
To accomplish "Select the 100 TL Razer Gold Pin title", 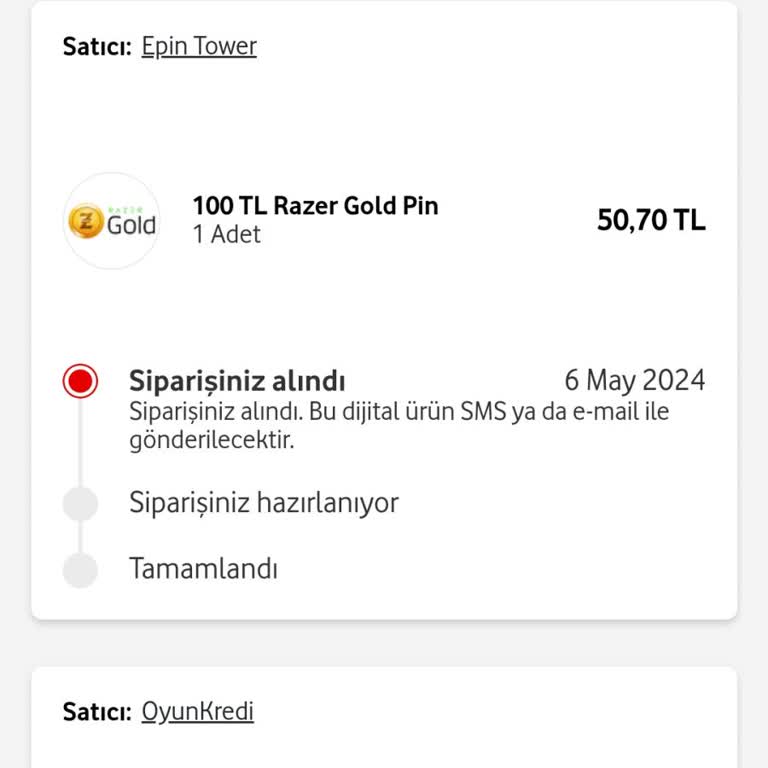I will (x=315, y=205).
